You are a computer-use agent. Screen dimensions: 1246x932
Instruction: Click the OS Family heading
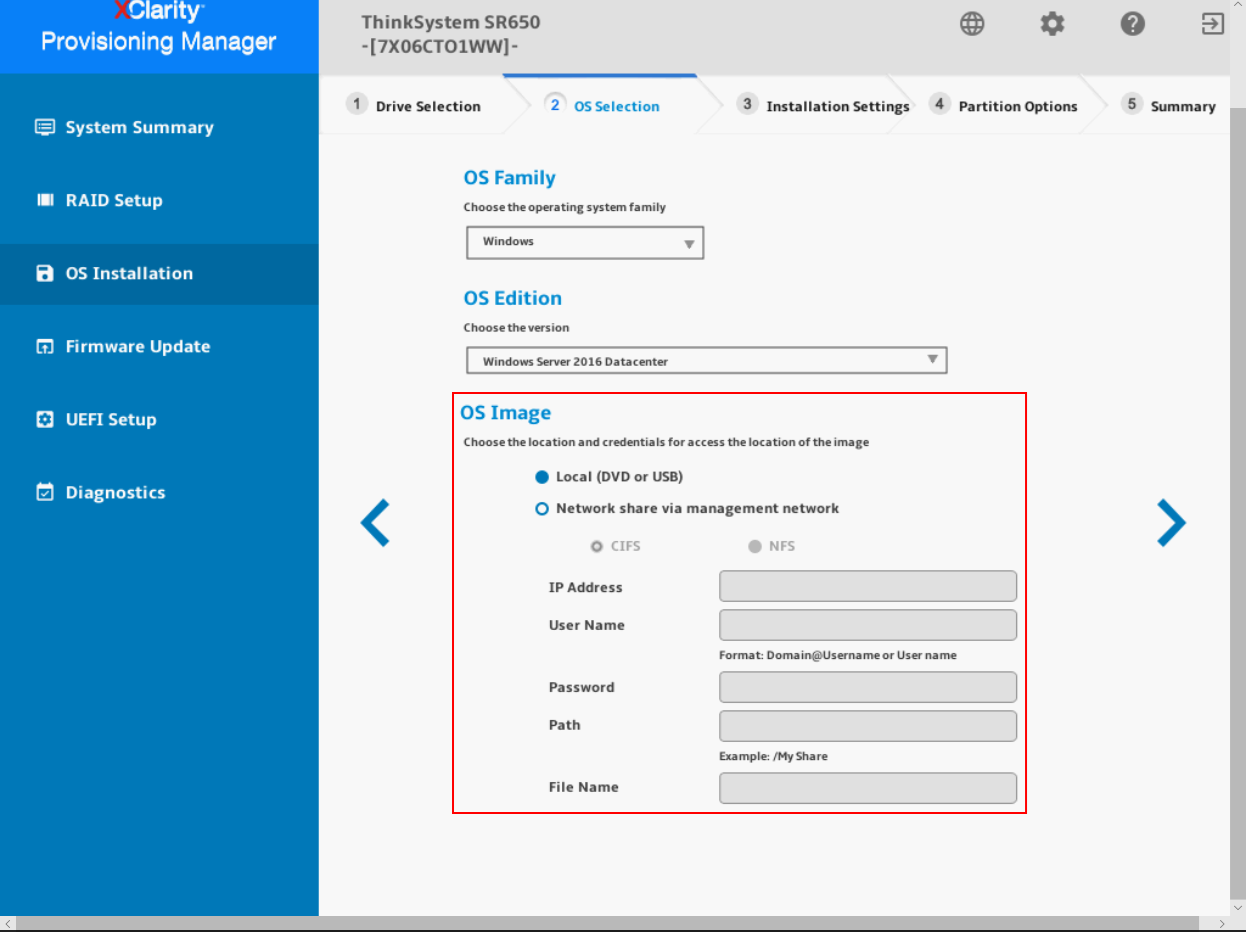pyautogui.click(x=509, y=178)
